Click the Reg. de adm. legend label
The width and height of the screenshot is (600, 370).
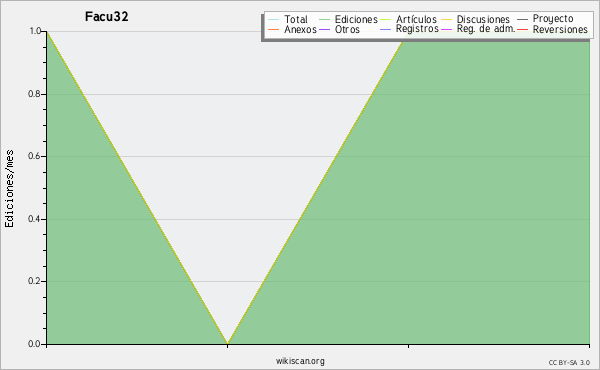pos(486,29)
